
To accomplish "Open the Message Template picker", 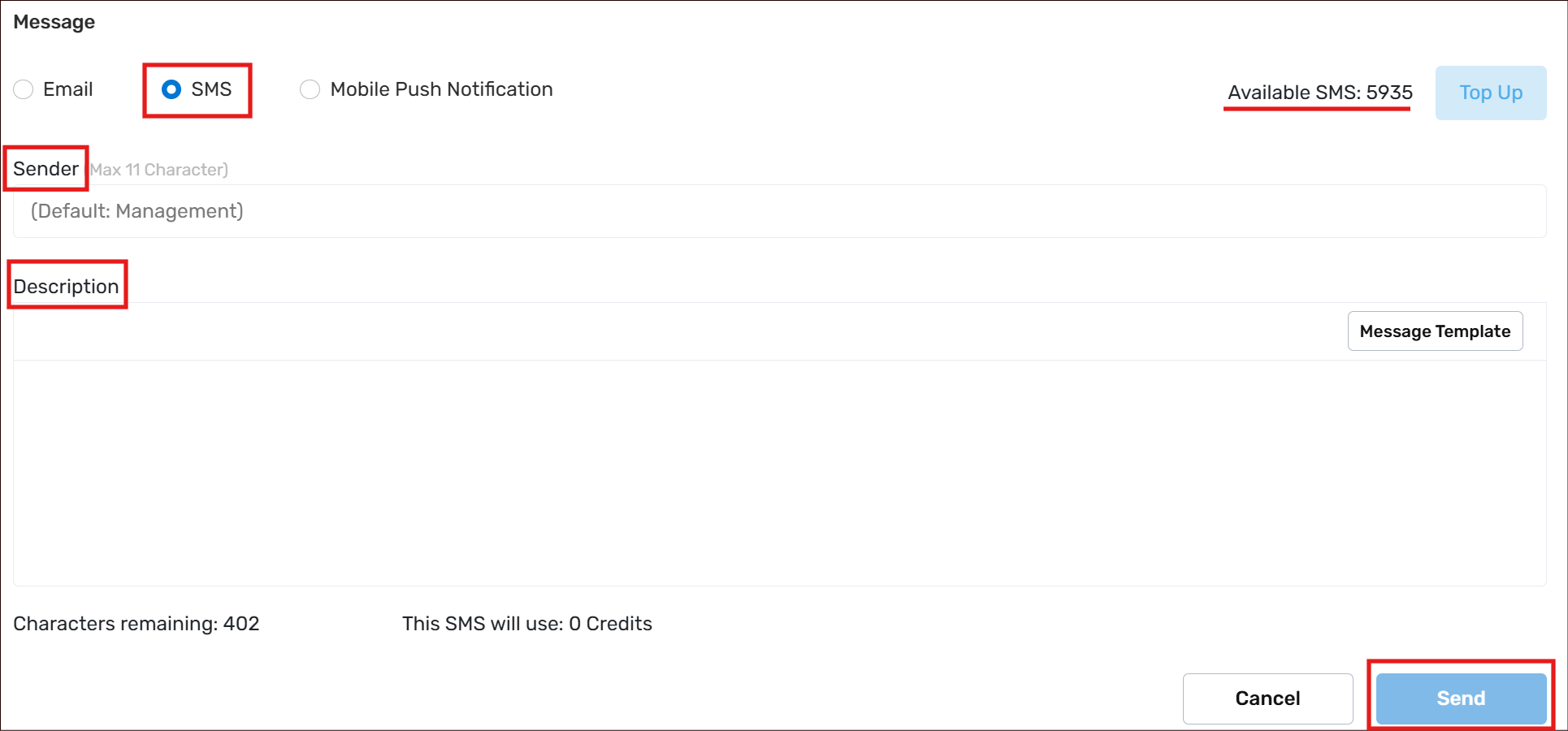I will click(1435, 331).
